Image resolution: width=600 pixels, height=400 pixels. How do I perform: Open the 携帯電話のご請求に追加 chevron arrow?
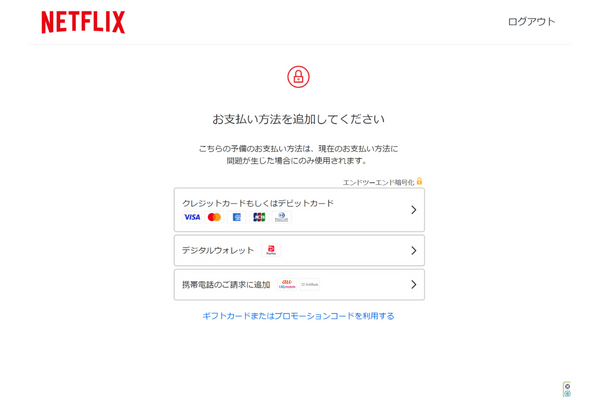414,284
